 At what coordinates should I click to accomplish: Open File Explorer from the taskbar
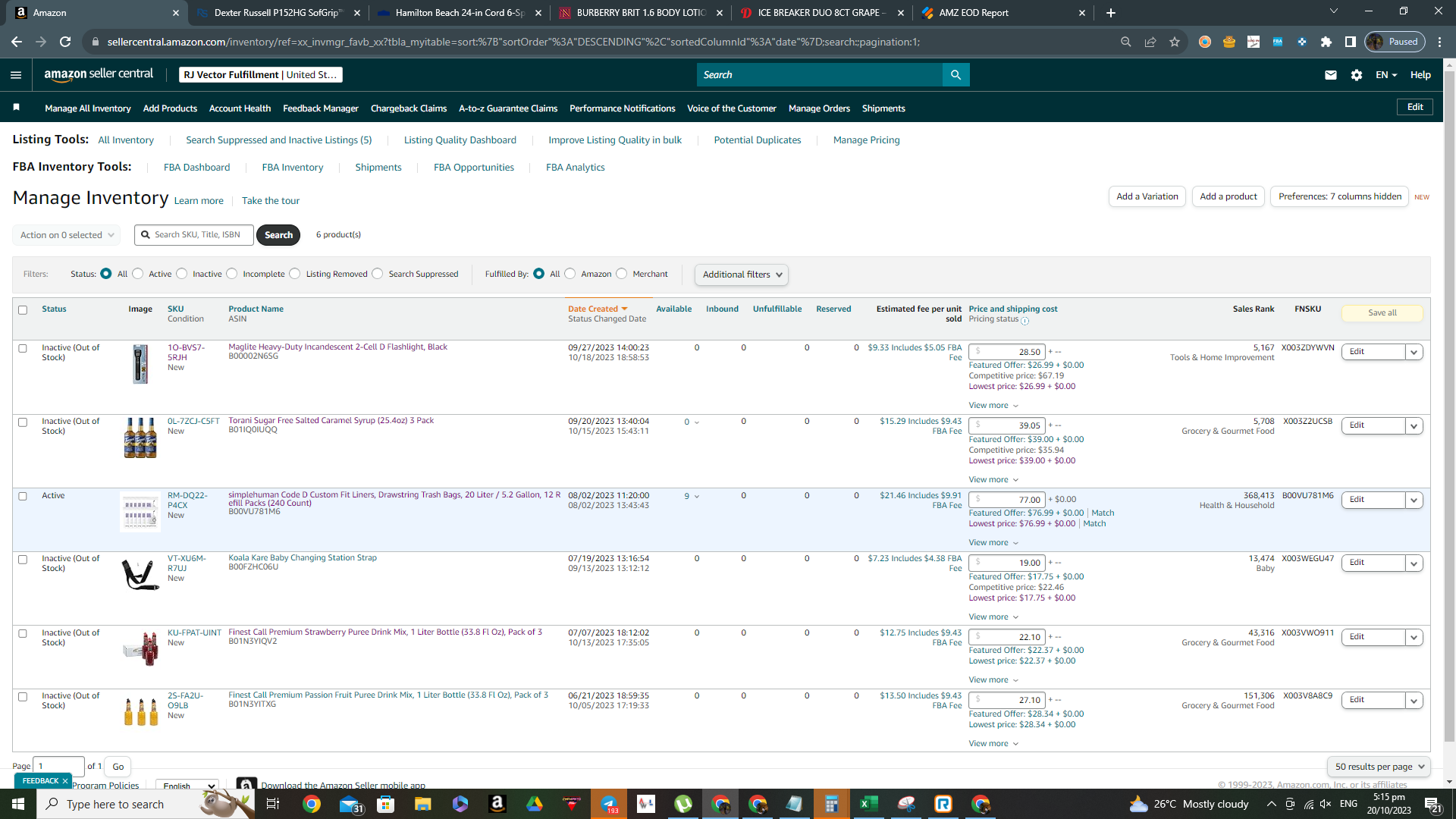tap(423, 804)
